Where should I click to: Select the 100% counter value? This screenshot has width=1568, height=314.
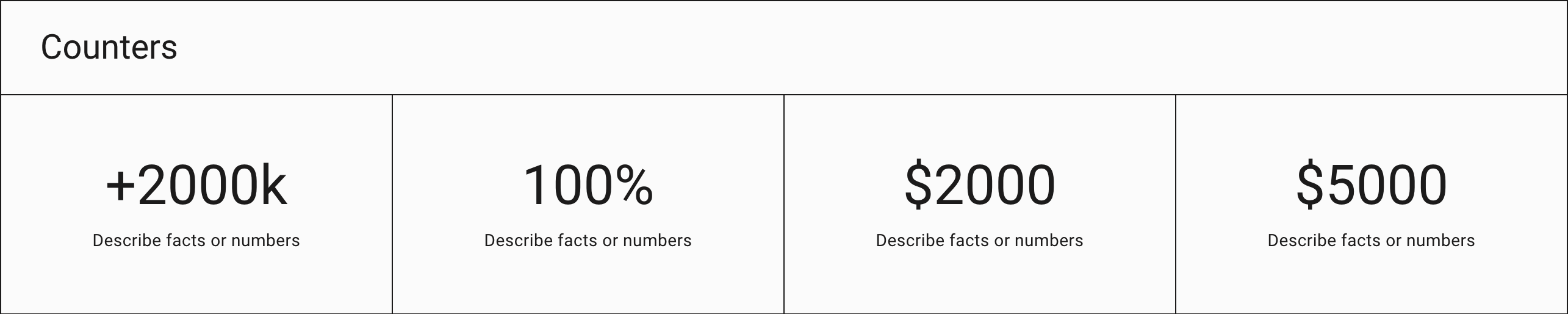pyautogui.click(x=588, y=185)
